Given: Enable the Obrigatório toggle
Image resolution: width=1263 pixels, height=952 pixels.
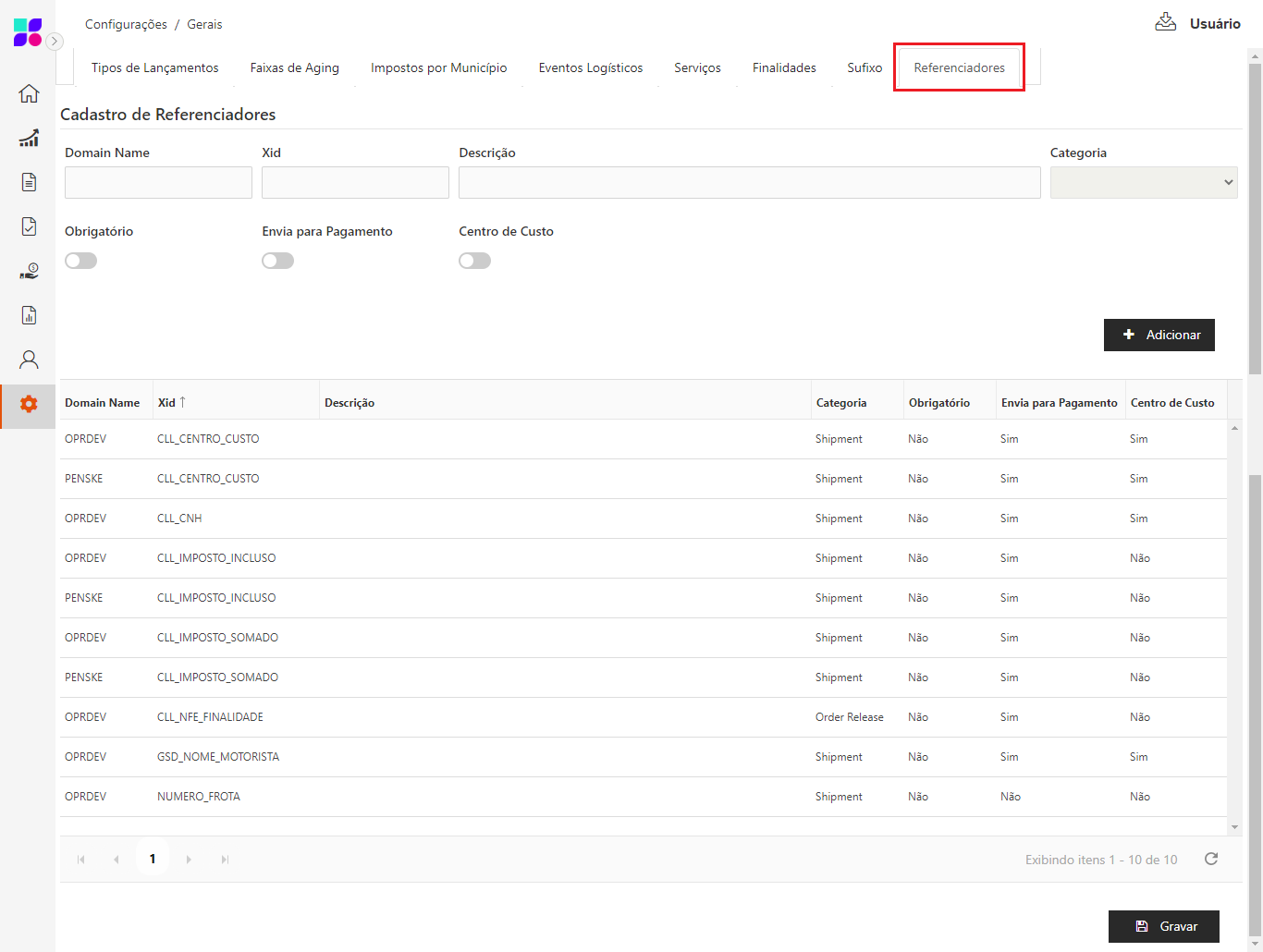Looking at the screenshot, I should (x=81, y=261).
